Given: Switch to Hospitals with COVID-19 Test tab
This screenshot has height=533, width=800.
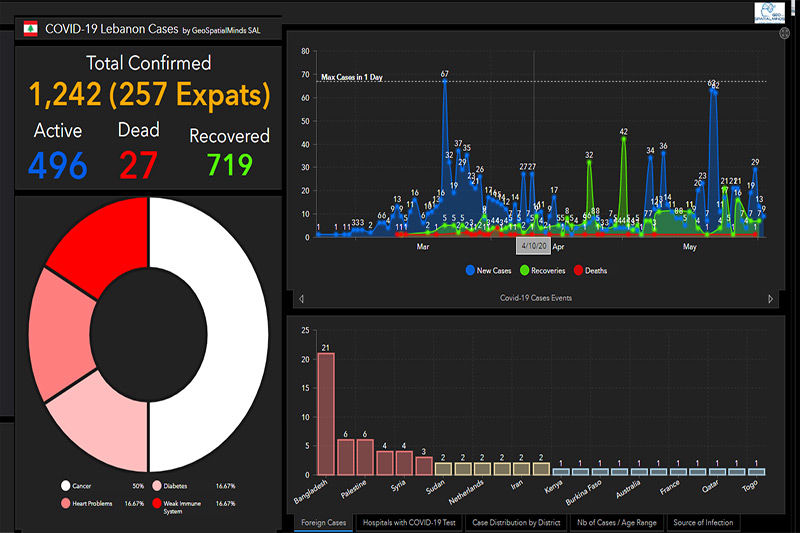Looking at the screenshot, I should [409, 523].
